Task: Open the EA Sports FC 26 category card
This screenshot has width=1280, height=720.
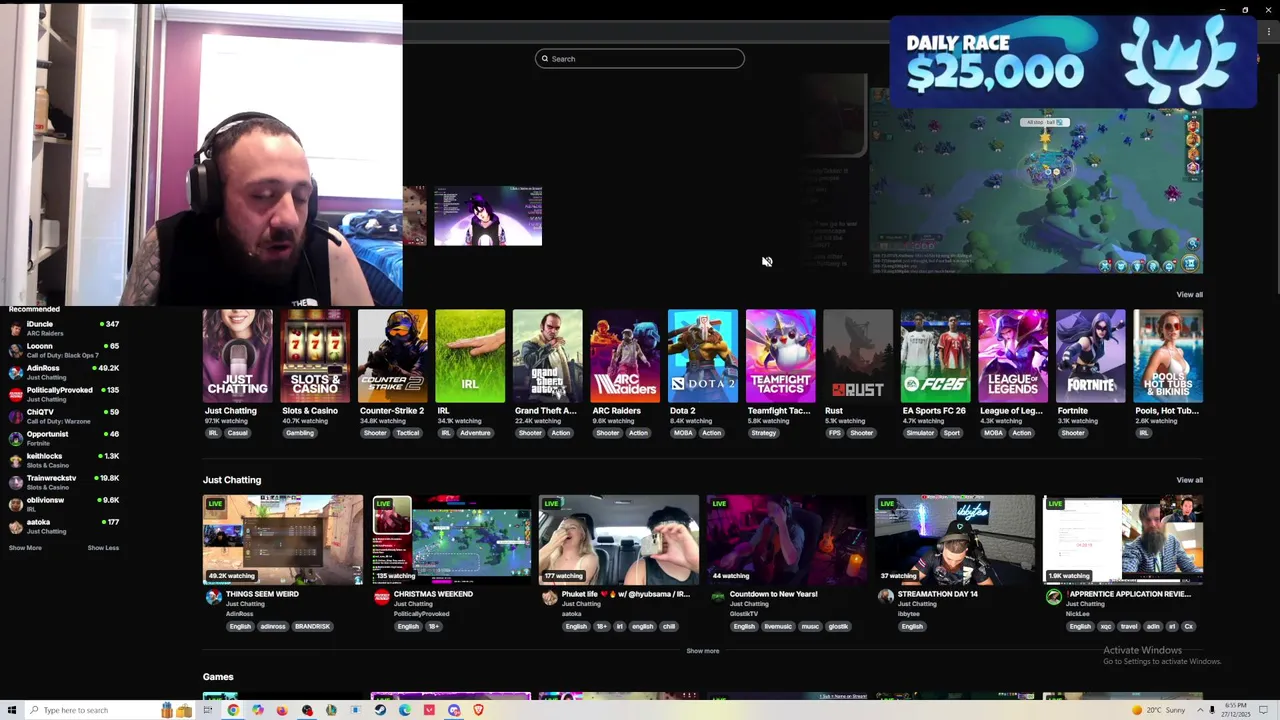Action: 935,356
